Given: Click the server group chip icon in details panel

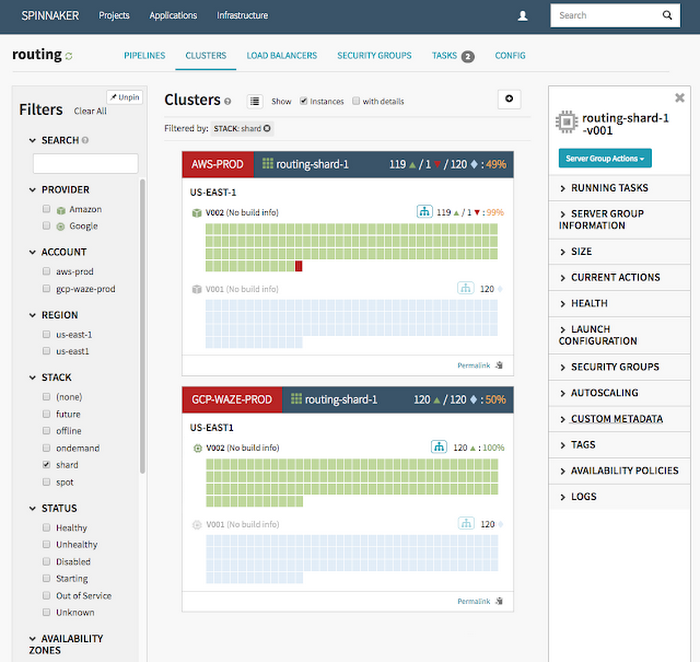Looking at the screenshot, I should tap(567, 121).
